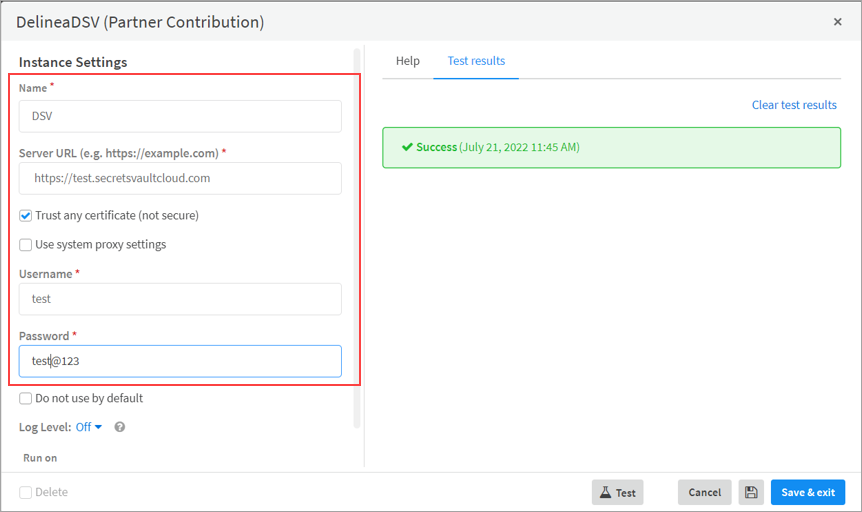Viewport: 862px width, 512px height.
Task: Click the save floppy disk icon
Action: point(751,492)
